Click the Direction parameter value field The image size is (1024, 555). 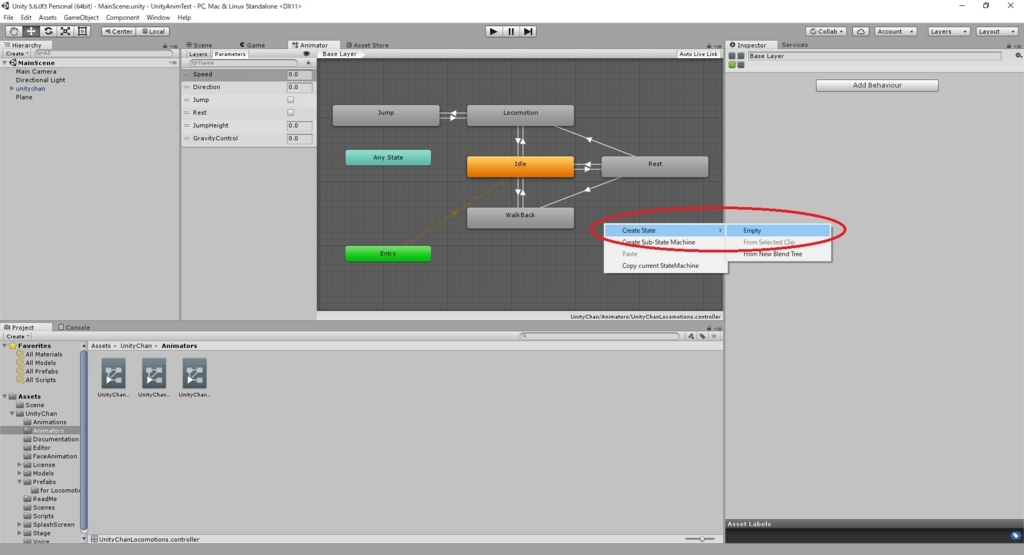tap(299, 87)
